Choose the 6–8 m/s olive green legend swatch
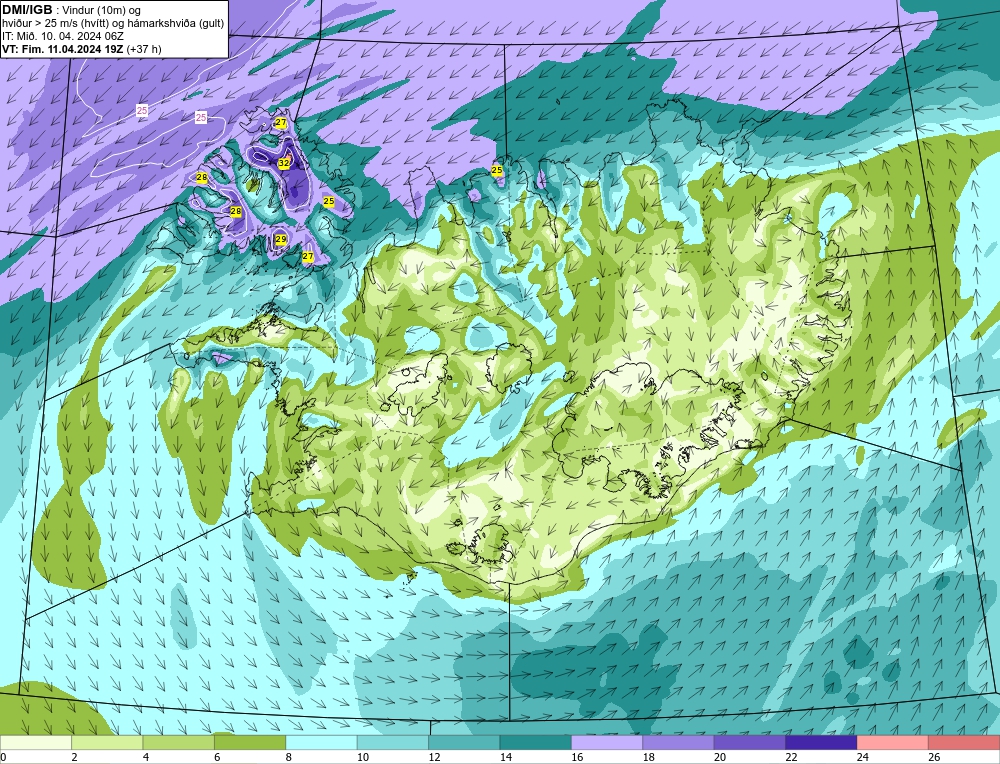This screenshot has width=1000, height=764. (250, 742)
